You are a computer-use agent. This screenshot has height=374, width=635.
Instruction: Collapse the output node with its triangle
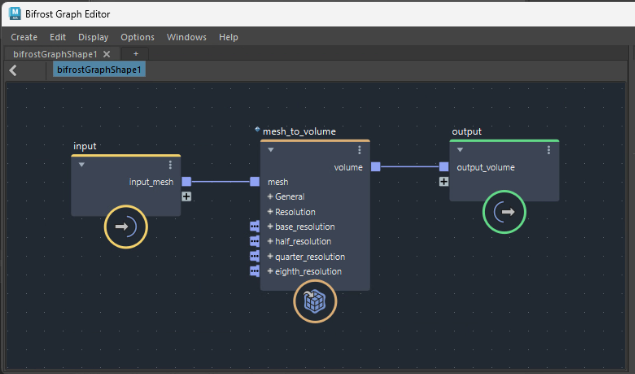(460, 150)
